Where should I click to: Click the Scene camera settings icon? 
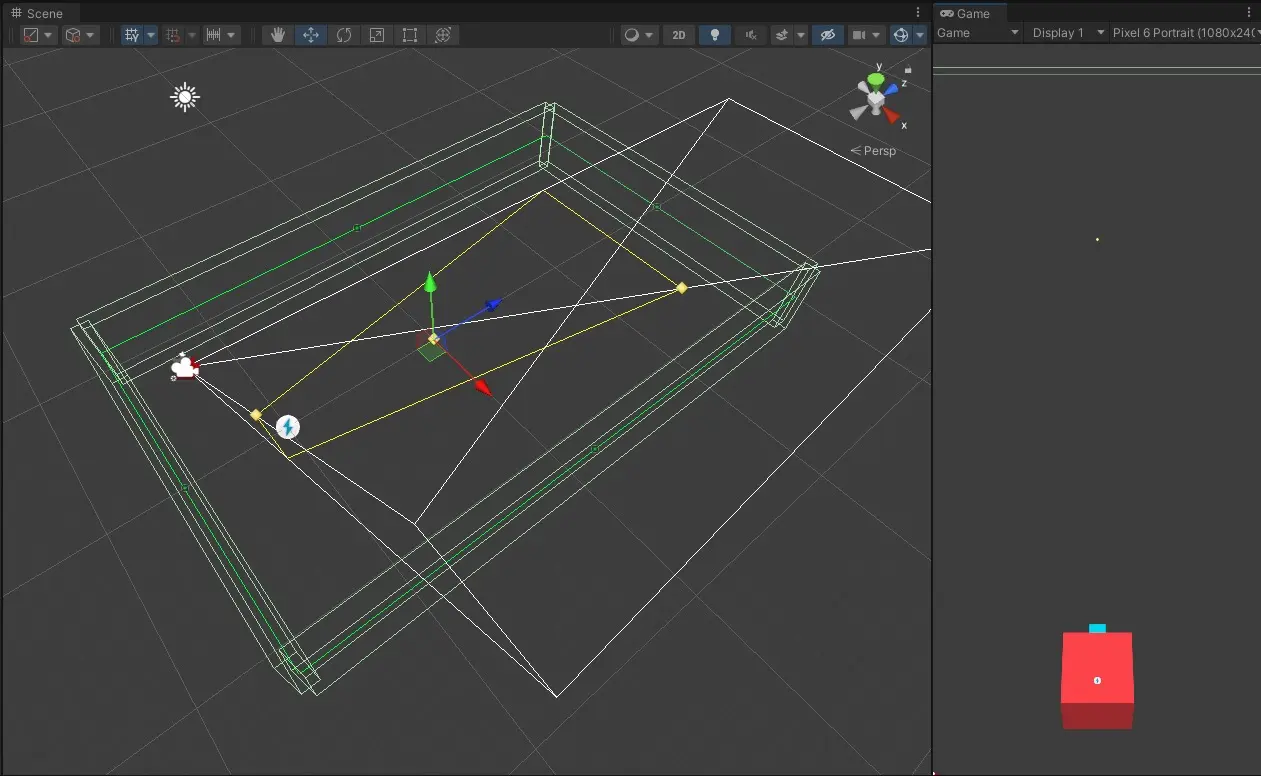pos(858,35)
